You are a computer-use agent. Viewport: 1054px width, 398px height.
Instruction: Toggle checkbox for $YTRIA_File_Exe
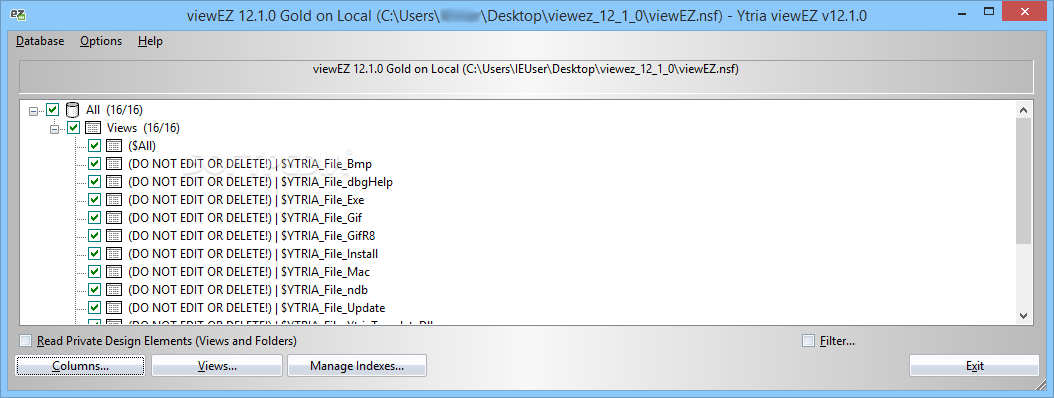tap(94, 200)
